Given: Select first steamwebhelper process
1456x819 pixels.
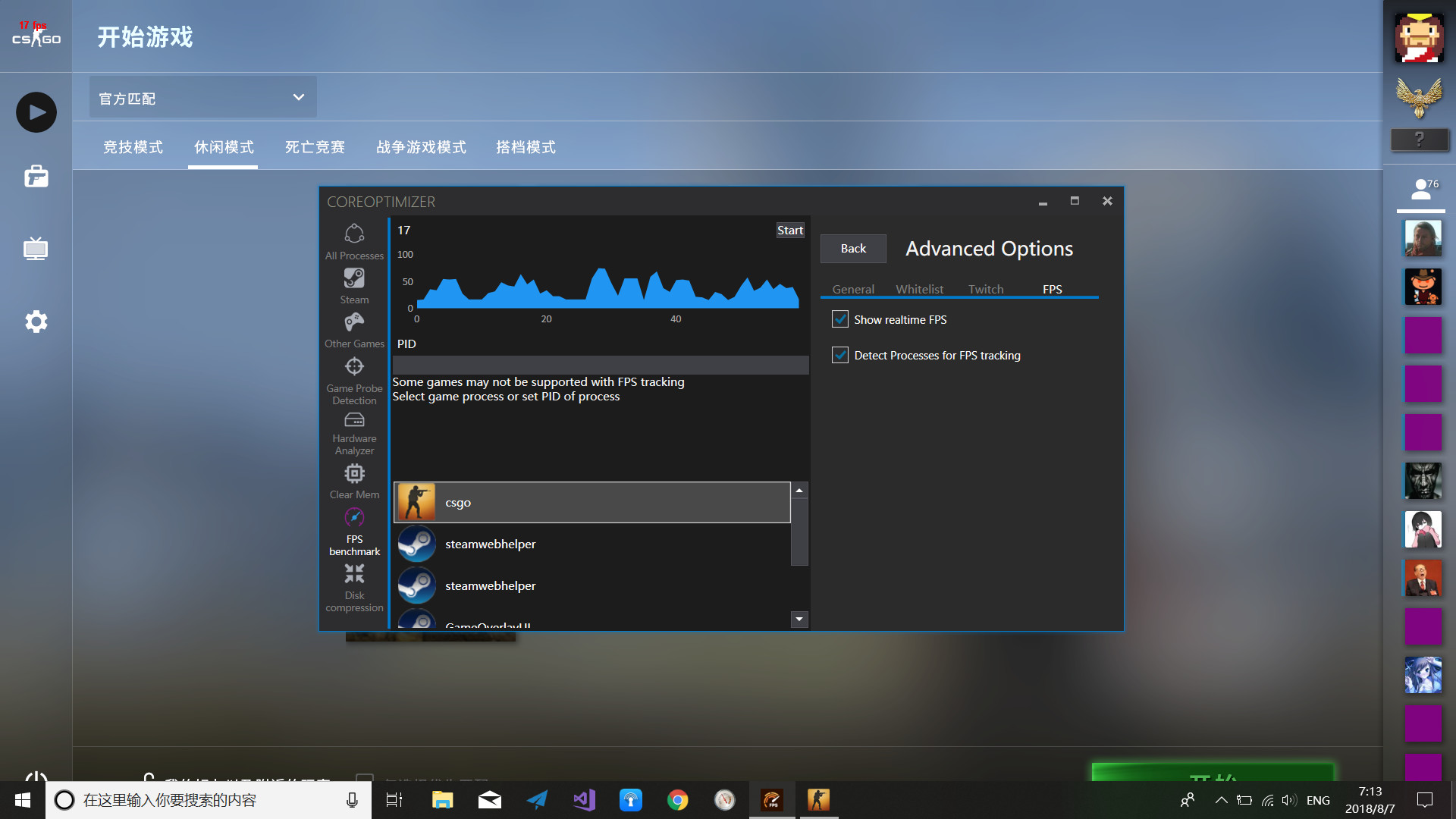Looking at the screenshot, I should tap(591, 544).
